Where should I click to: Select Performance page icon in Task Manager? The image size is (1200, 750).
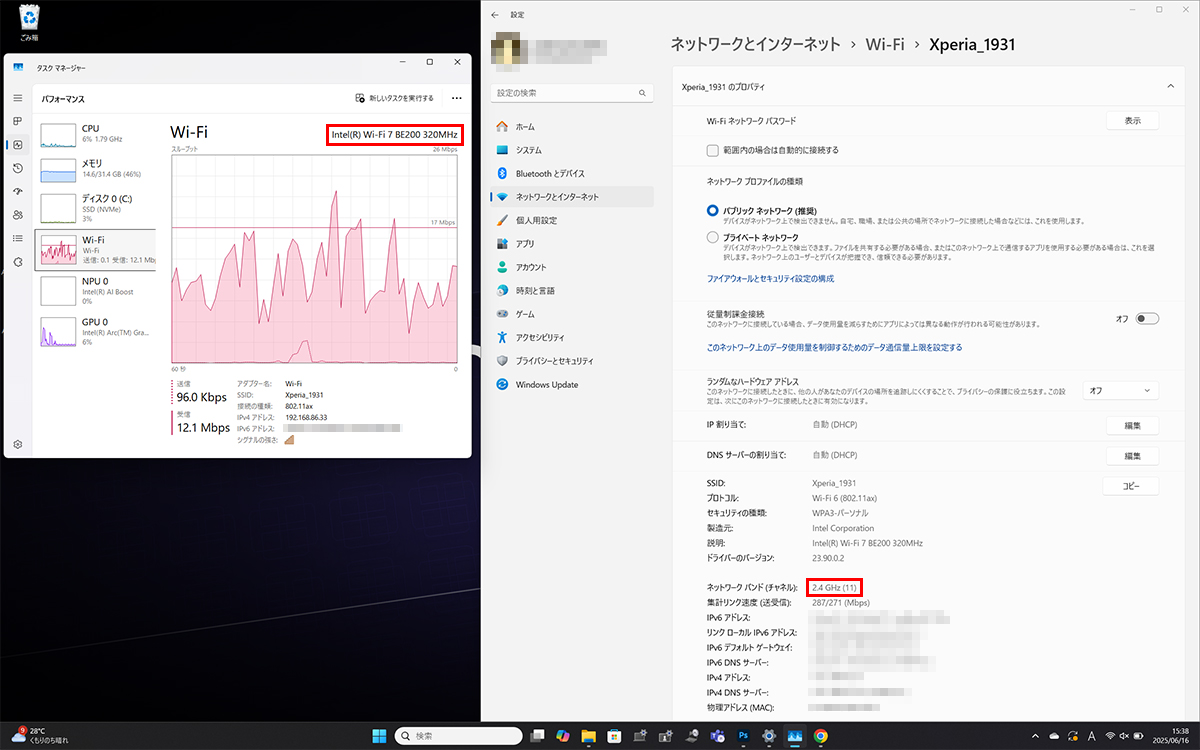[x=18, y=145]
